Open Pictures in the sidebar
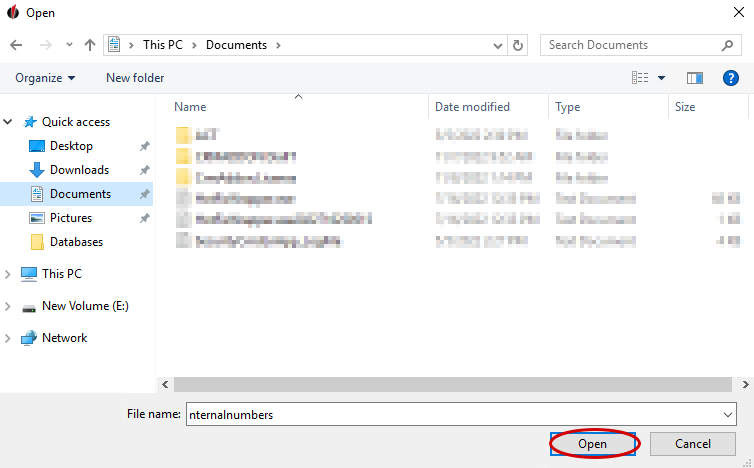The image size is (754, 468). [x=71, y=218]
